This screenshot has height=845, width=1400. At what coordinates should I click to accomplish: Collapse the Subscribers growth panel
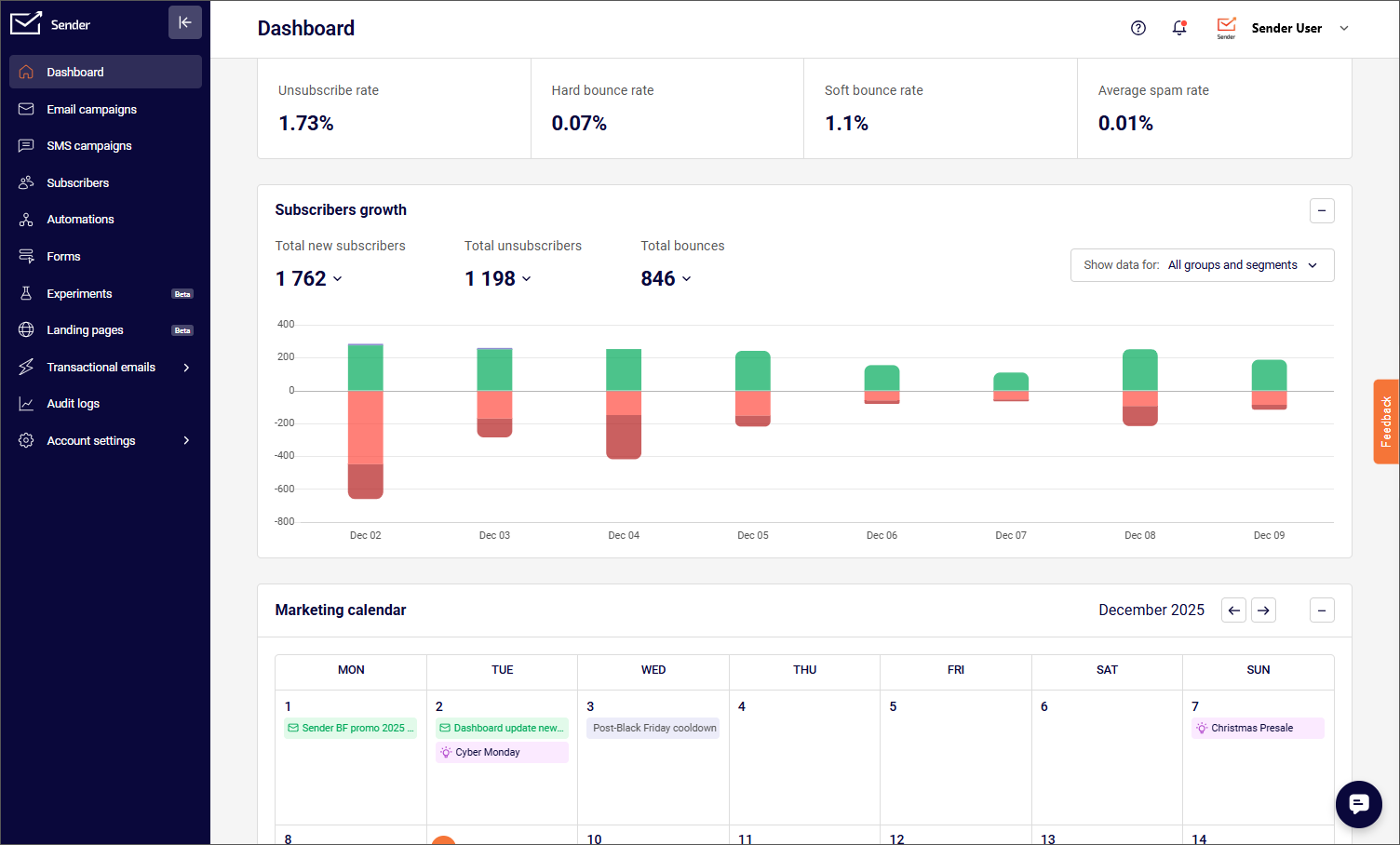[1322, 211]
